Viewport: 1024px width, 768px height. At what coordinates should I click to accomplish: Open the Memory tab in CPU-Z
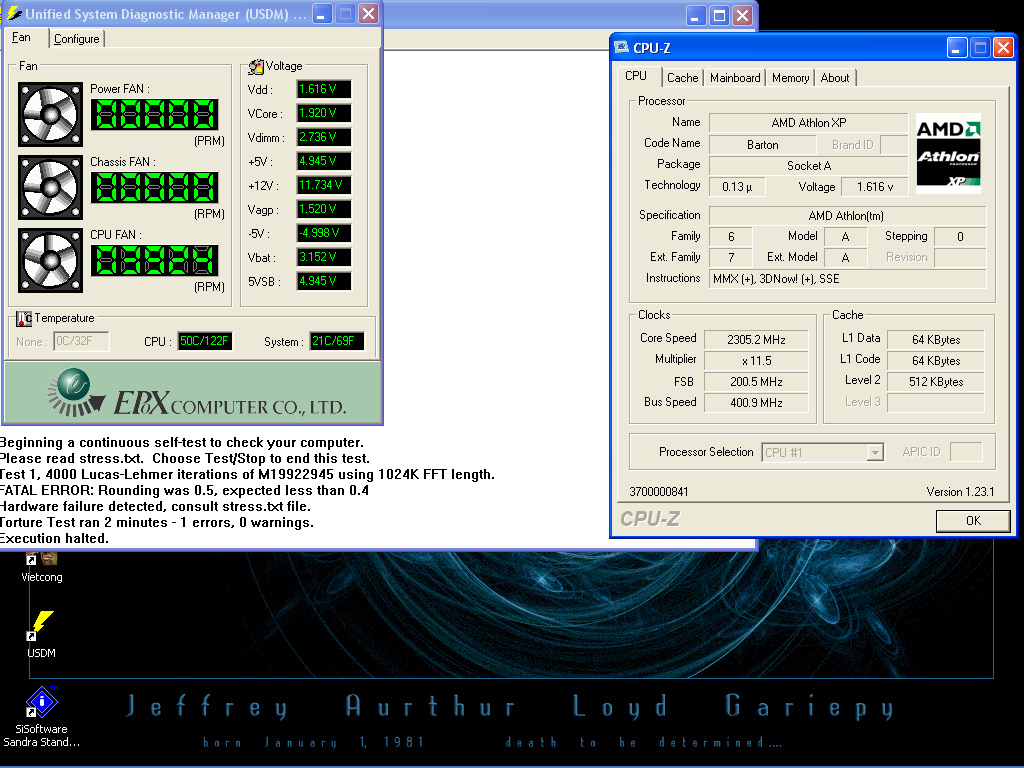tap(790, 78)
